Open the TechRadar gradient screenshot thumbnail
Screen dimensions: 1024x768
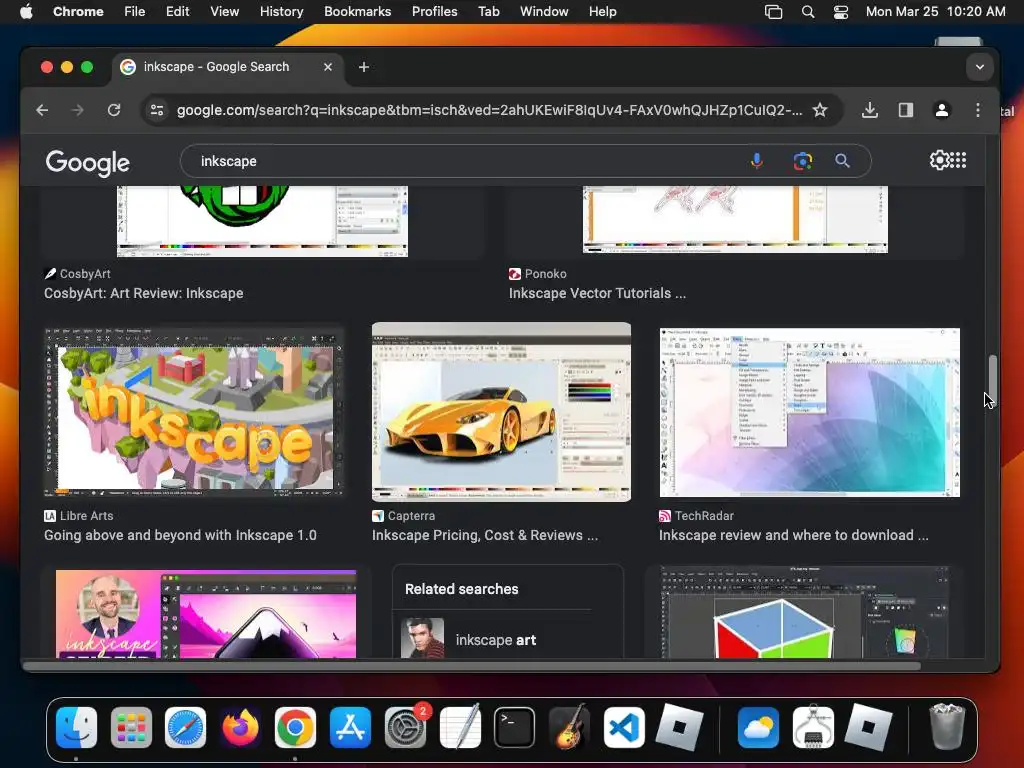809,412
